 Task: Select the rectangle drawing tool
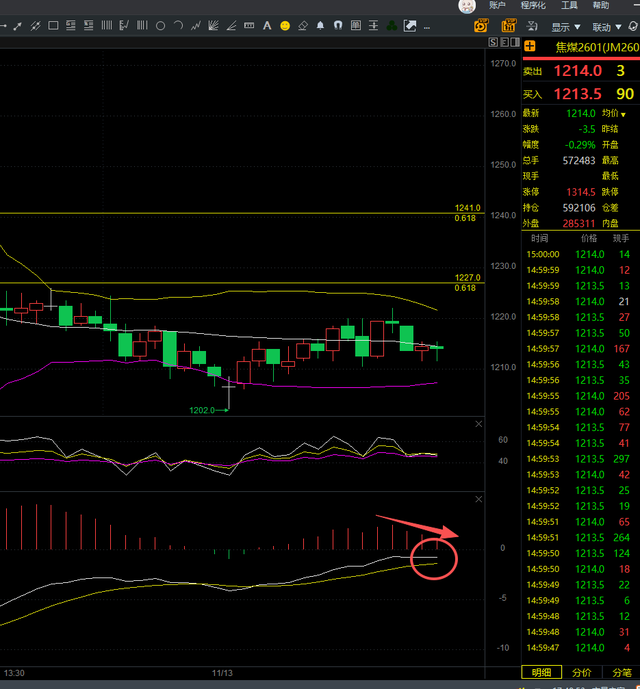coord(53,26)
